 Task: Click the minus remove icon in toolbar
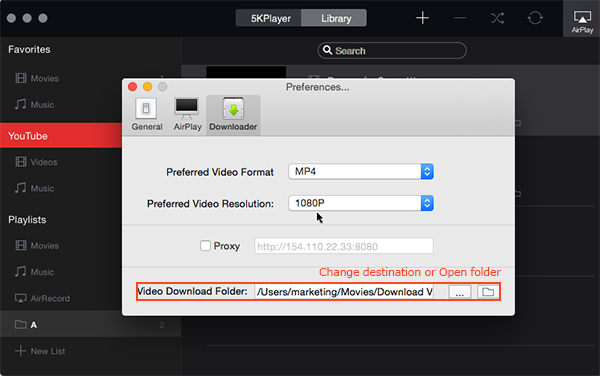(x=460, y=18)
